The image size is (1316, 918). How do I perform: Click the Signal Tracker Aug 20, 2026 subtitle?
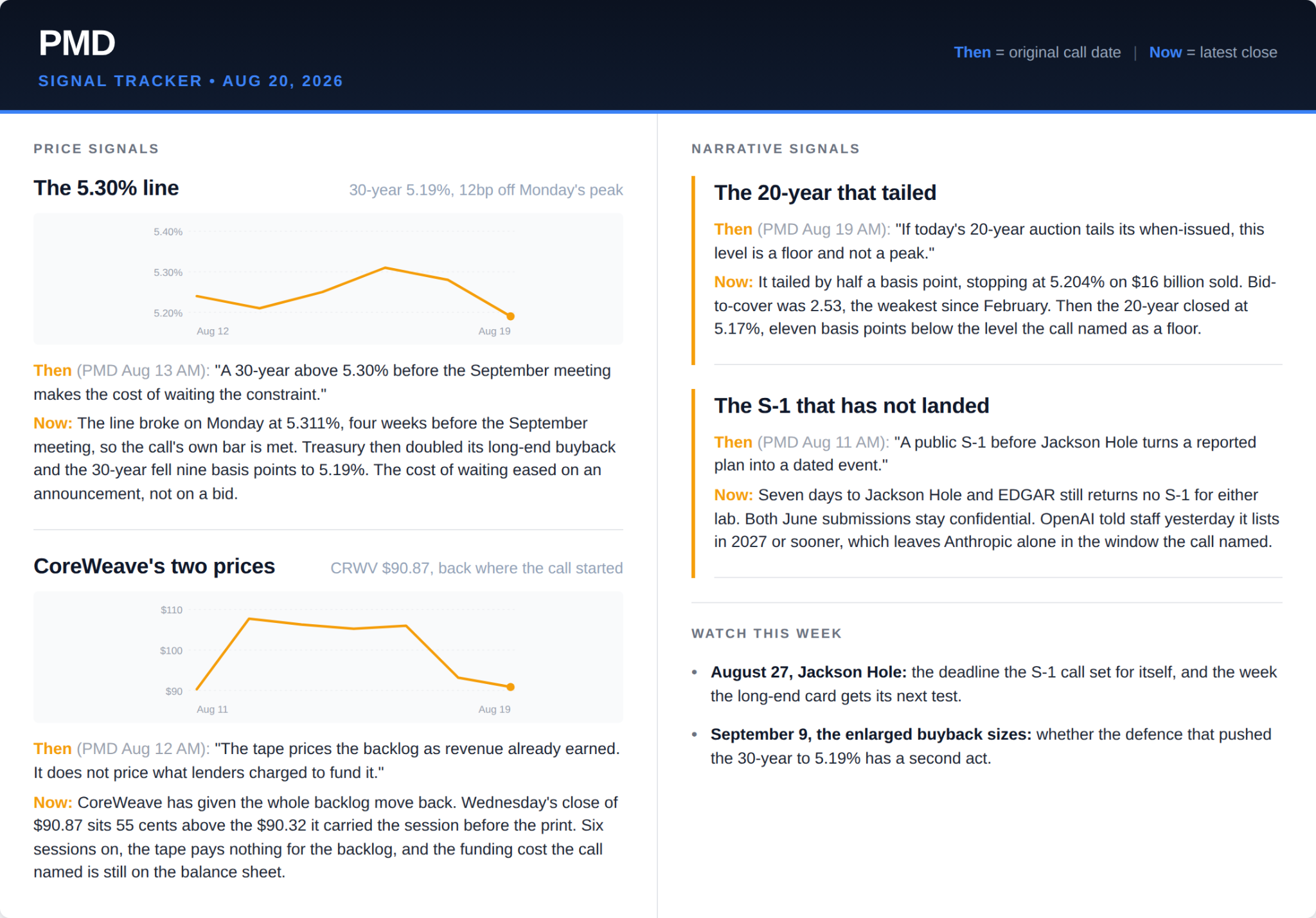191,81
